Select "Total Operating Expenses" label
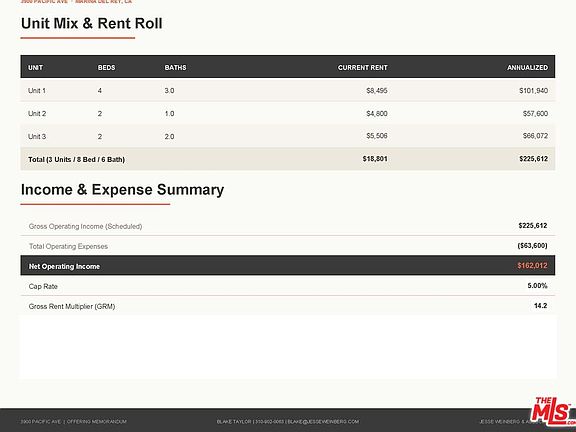The height and width of the screenshot is (432, 576). [x=68, y=246]
